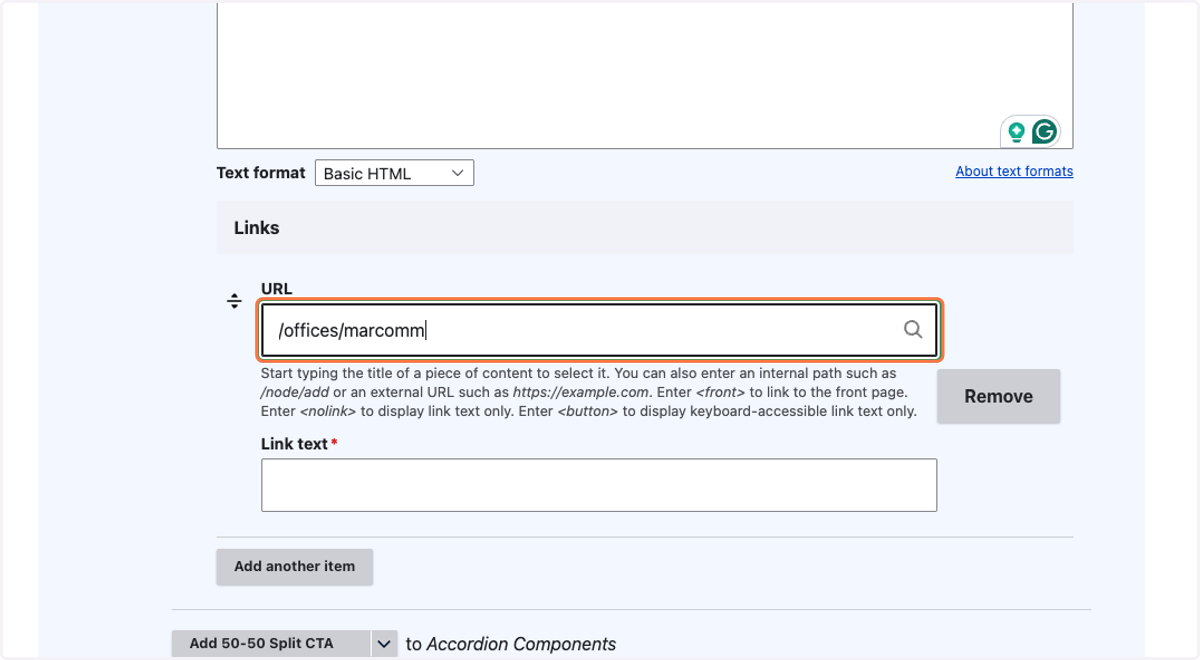This screenshot has width=1200, height=660.
Task: Click the Grammarly icon in text area
Action: click(x=1045, y=131)
